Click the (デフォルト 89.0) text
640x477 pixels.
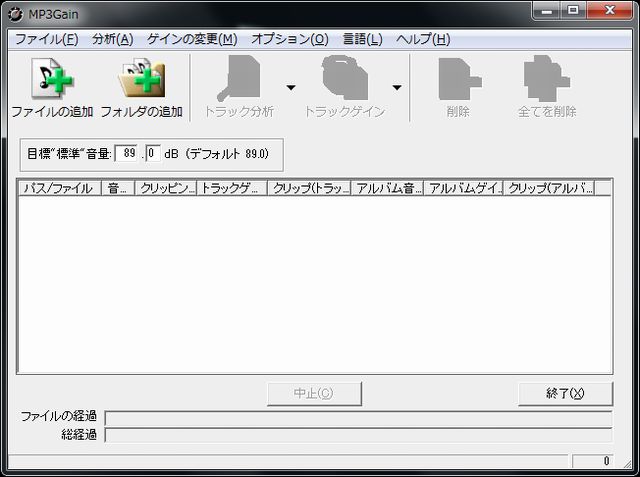tap(227, 154)
